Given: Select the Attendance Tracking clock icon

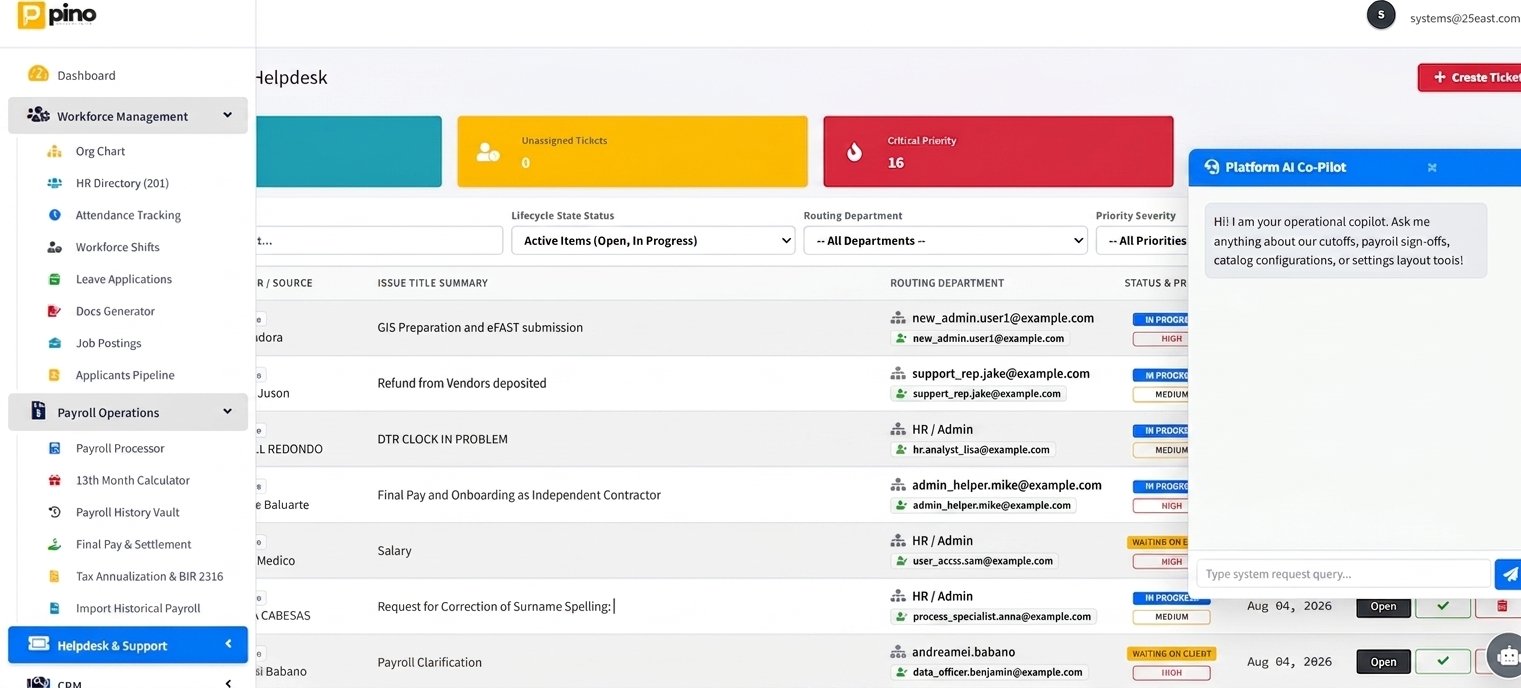Looking at the screenshot, I should pyautogui.click(x=55, y=215).
